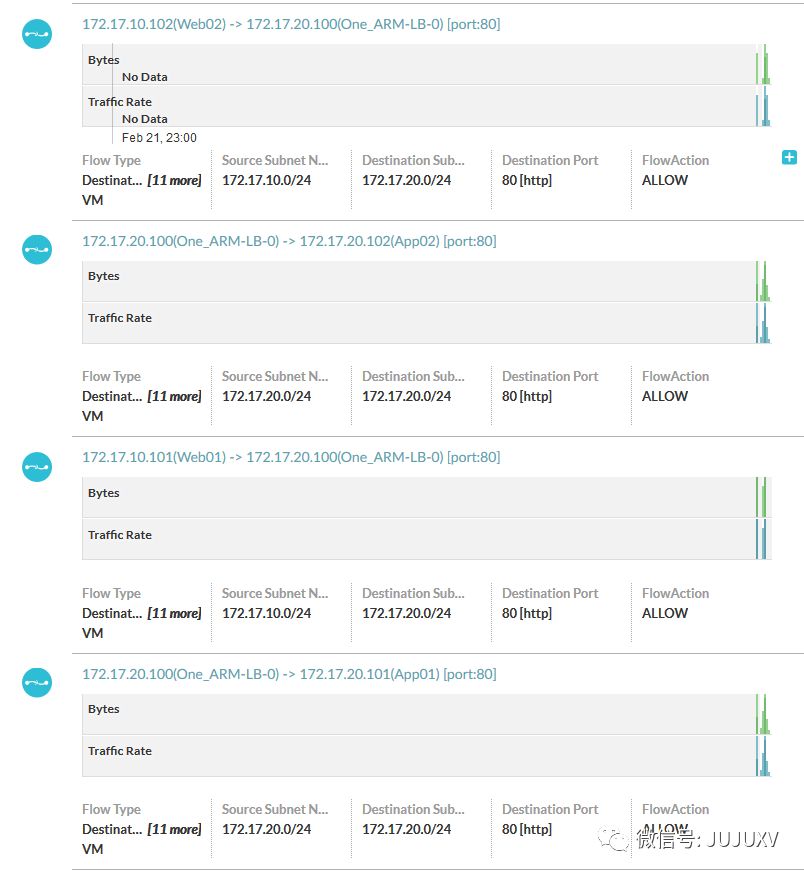Viewport: 804px width, 874px height.
Task: Click the Destination Port value of the App02 flow
Action: pyautogui.click(x=527, y=396)
